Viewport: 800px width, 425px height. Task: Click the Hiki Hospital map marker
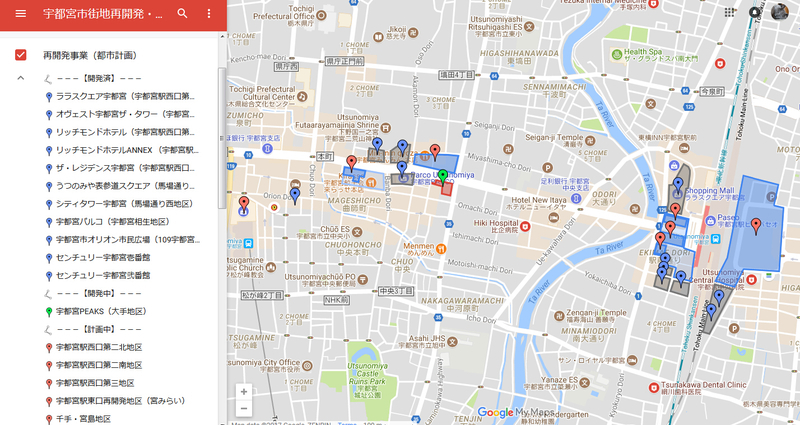(x=526, y=226)
